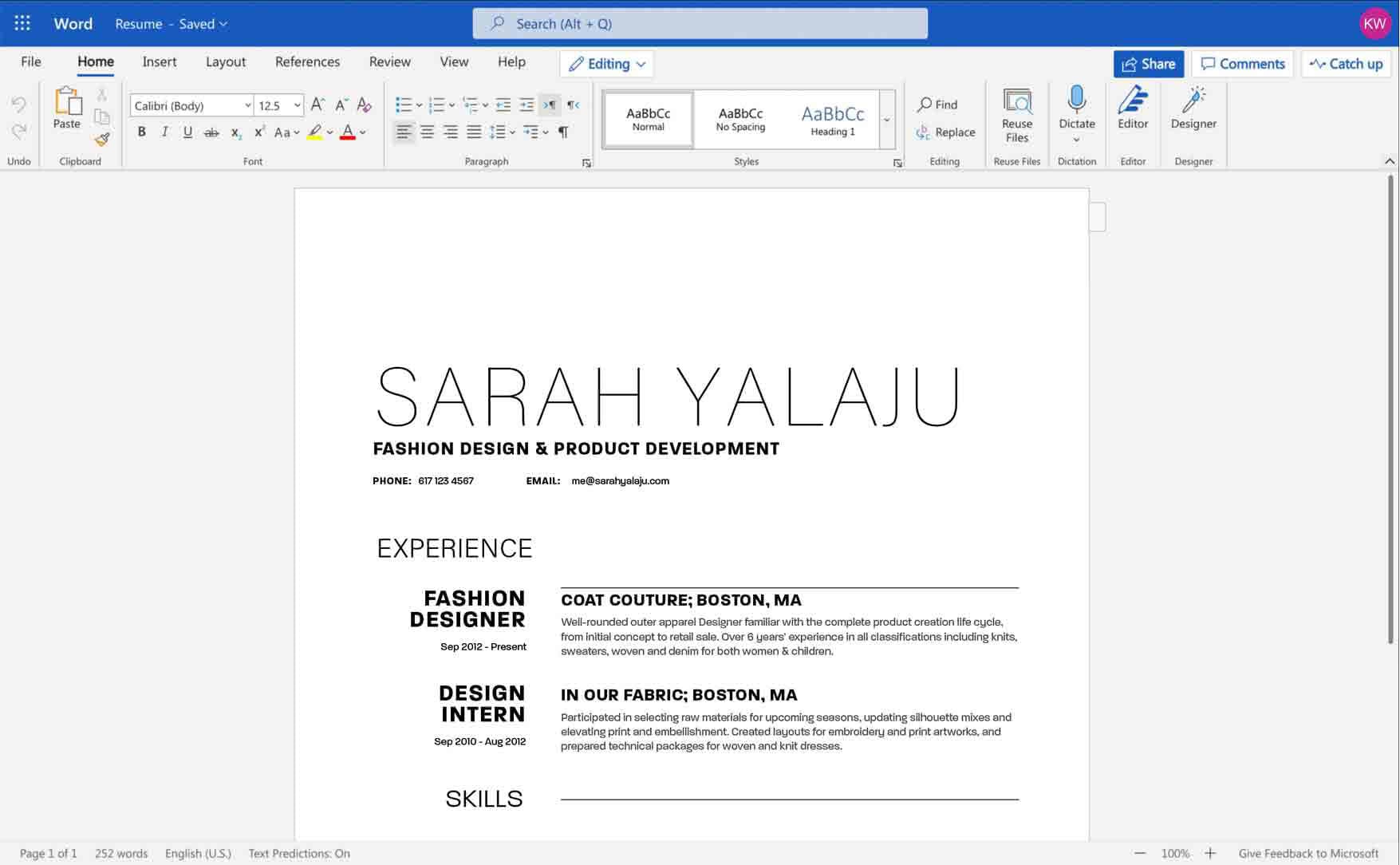Open the Comments pane
Viewport: 1400px width, 865px height.
click(x=1242, y=64)
